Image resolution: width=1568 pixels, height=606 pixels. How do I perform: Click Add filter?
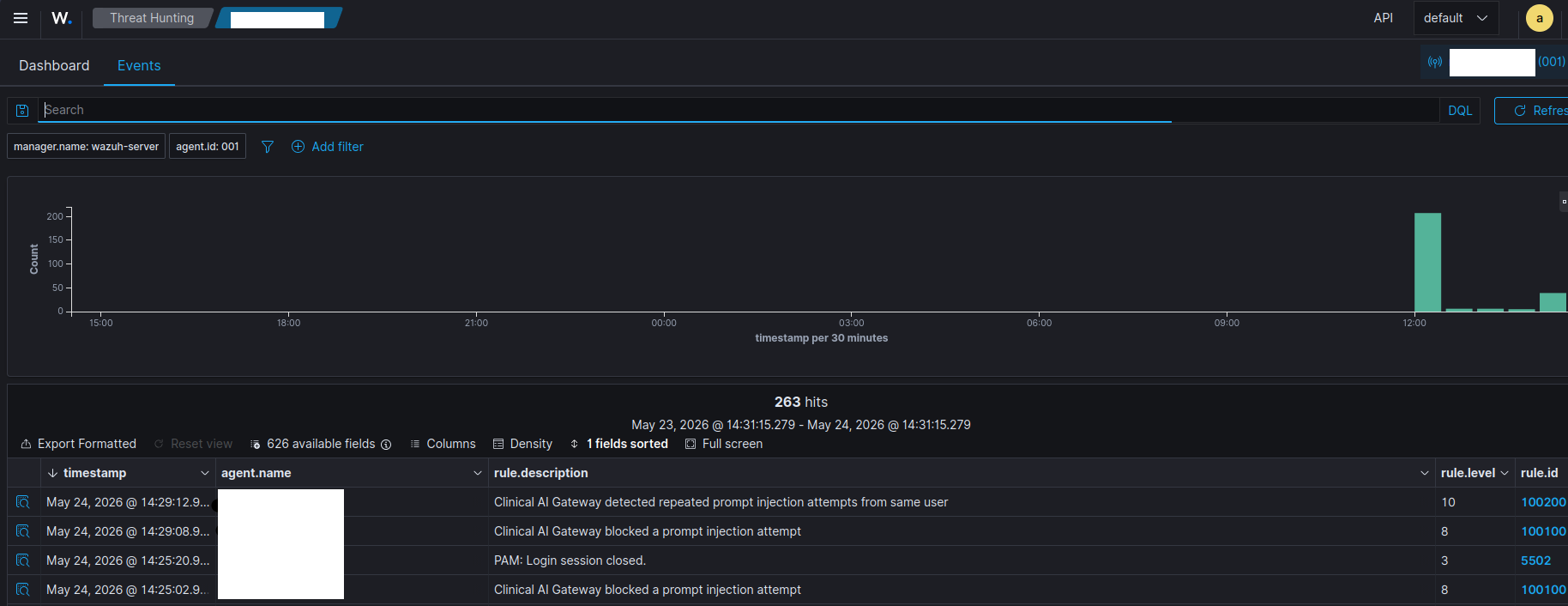pos(328,147)
